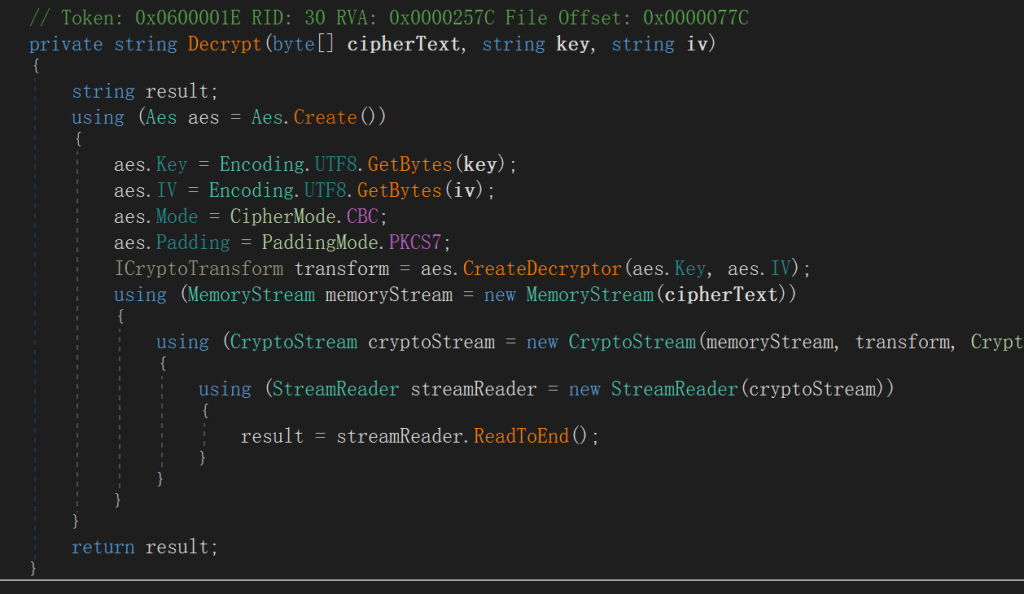Open the PaddingMode enum type
This screenshot has height=594, width=1024.
coord(320,243)
